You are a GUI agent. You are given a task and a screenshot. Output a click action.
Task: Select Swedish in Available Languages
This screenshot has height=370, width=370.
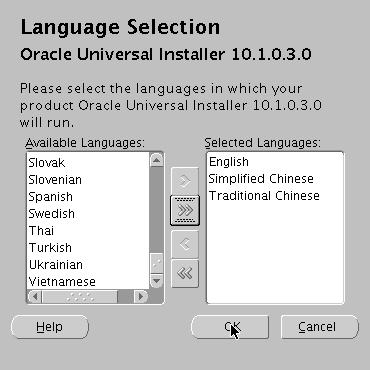pos(88,214)
